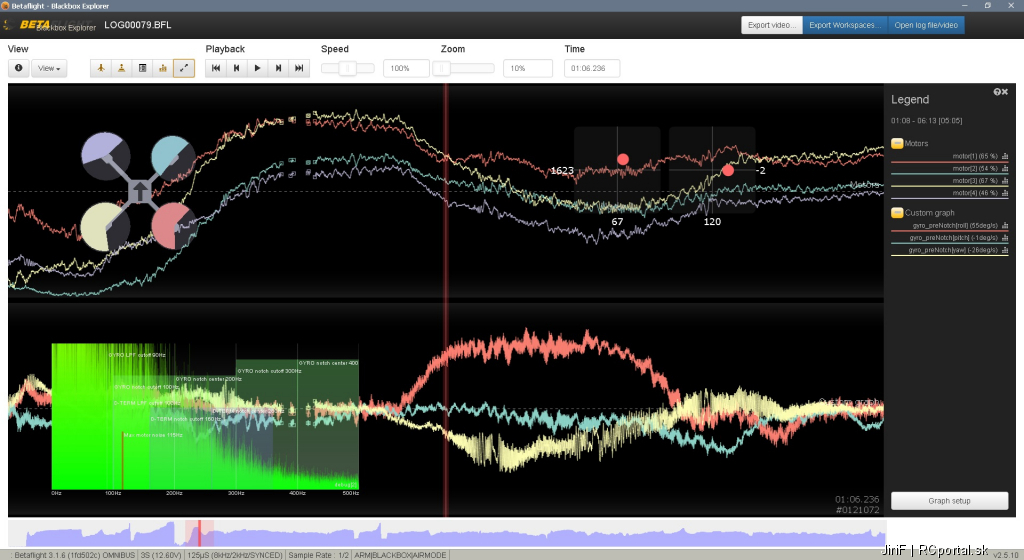Show analyser for gyro_preNotch[yaw]

pos(1005,250)
